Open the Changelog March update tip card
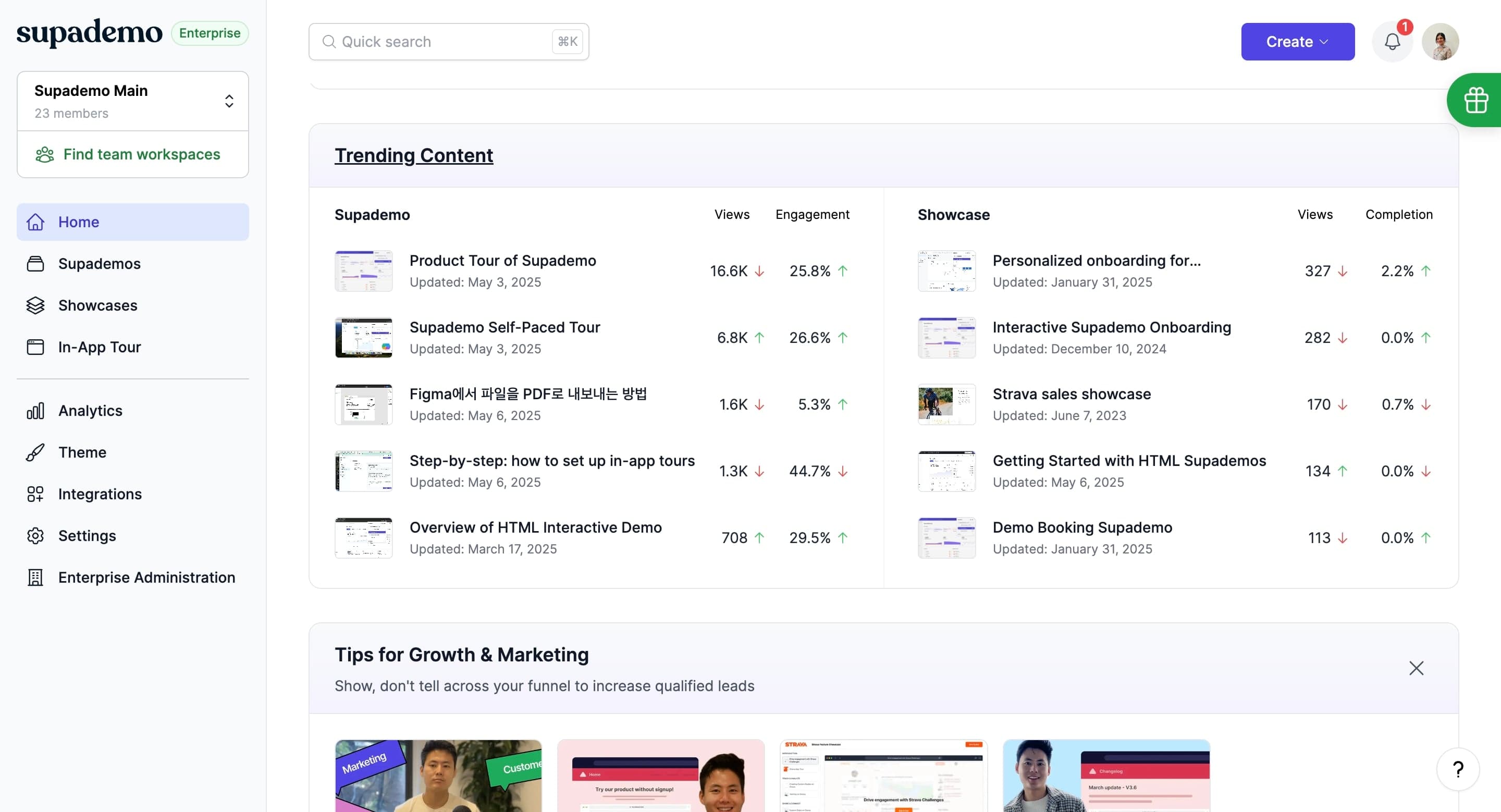 [1106, 776]
